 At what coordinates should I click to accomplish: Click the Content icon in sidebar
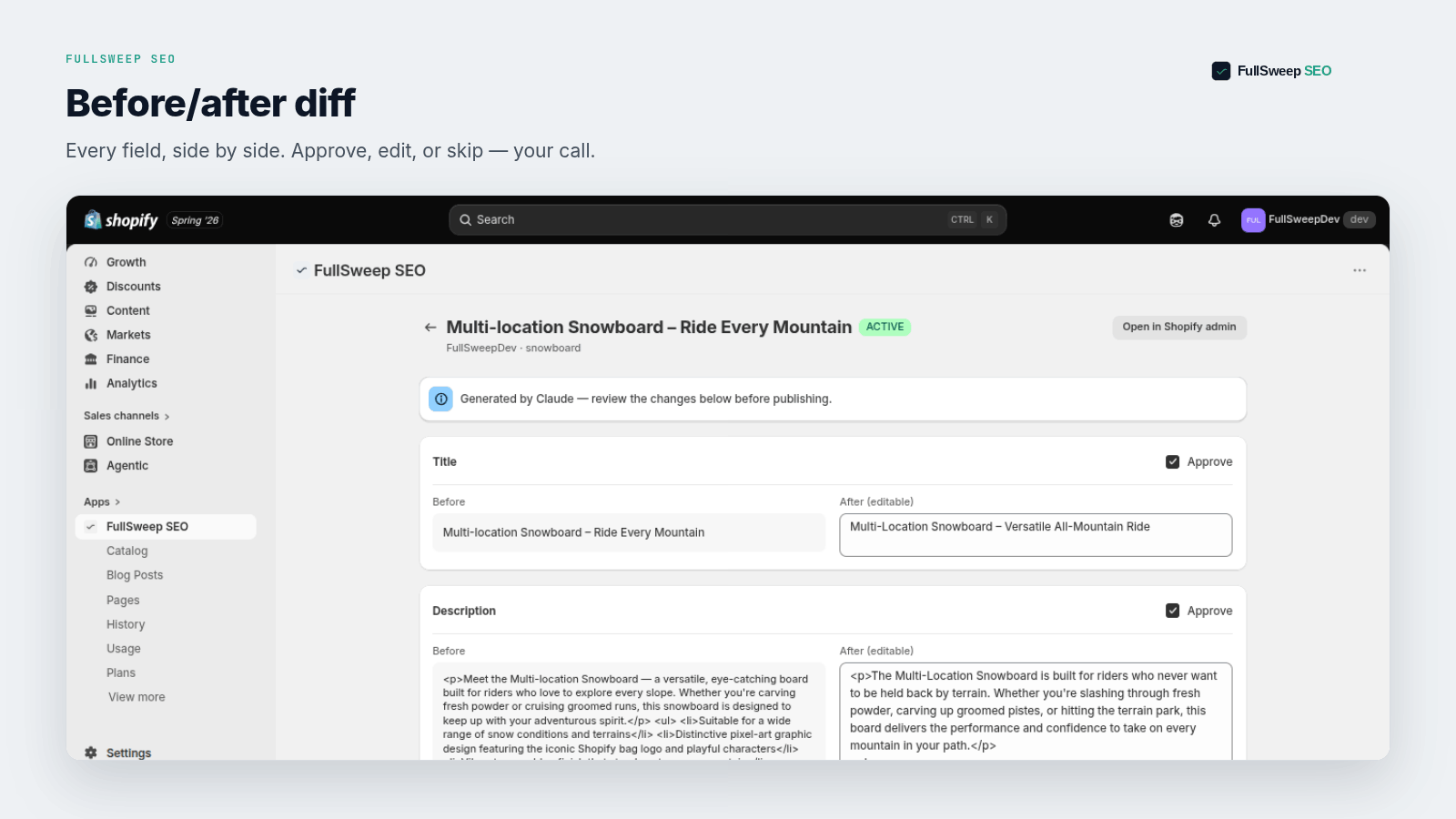click(91, 311)
